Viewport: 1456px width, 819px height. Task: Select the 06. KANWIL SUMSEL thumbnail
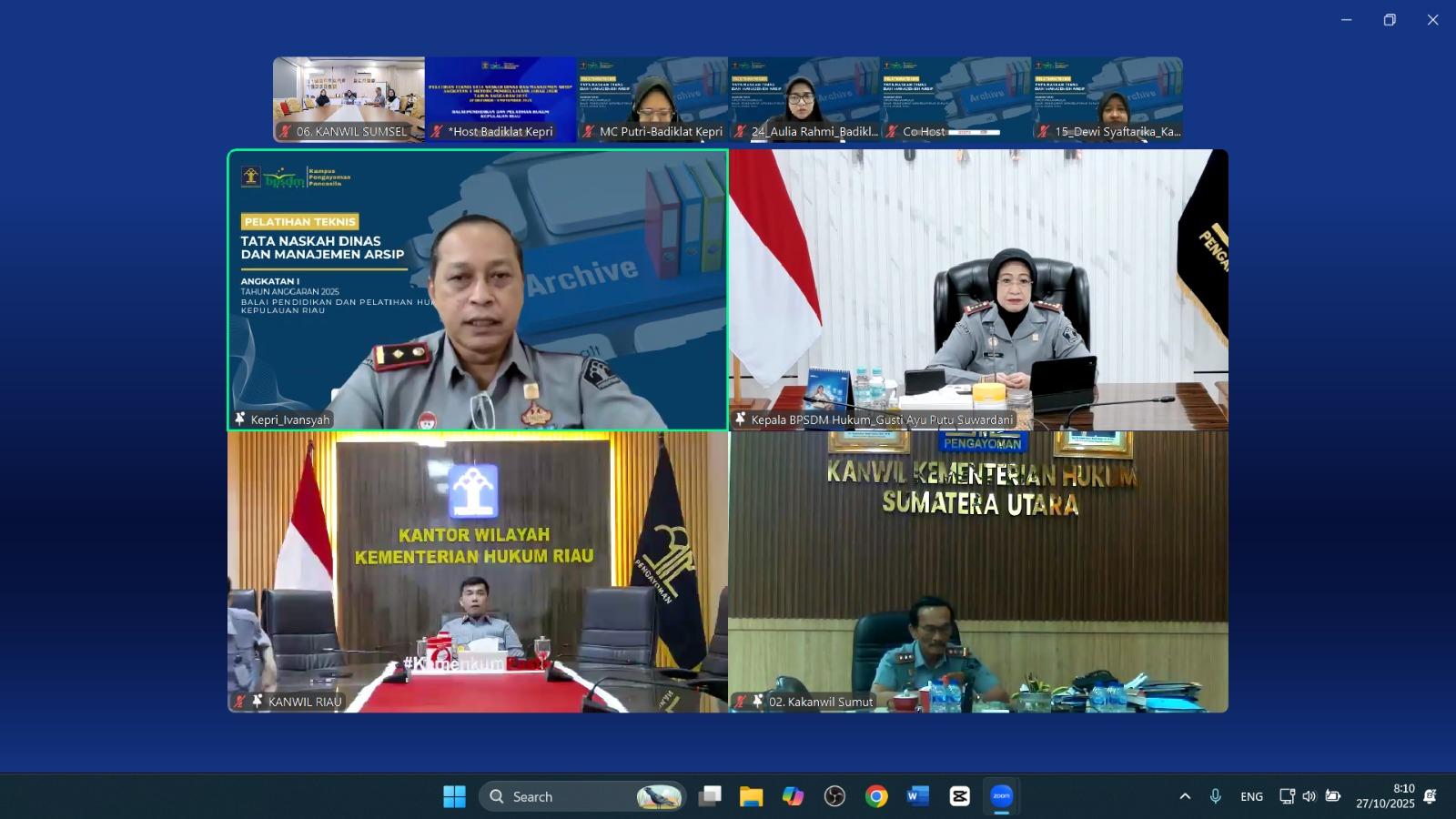tap(349, 99)
